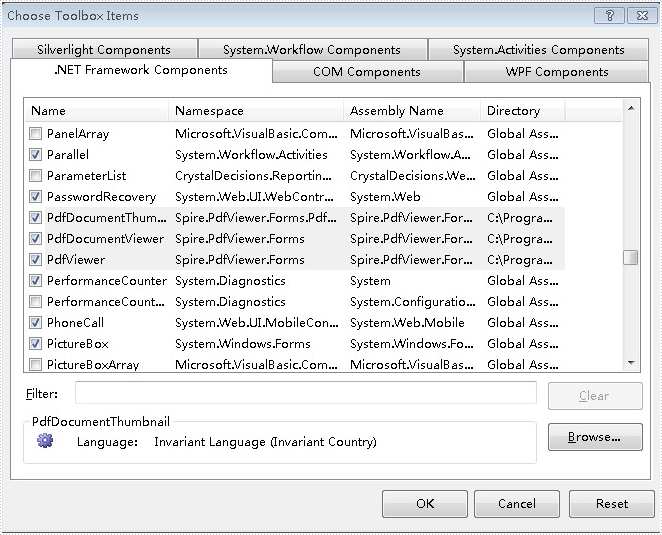Confirm with the OK button

tap(425, 503)
